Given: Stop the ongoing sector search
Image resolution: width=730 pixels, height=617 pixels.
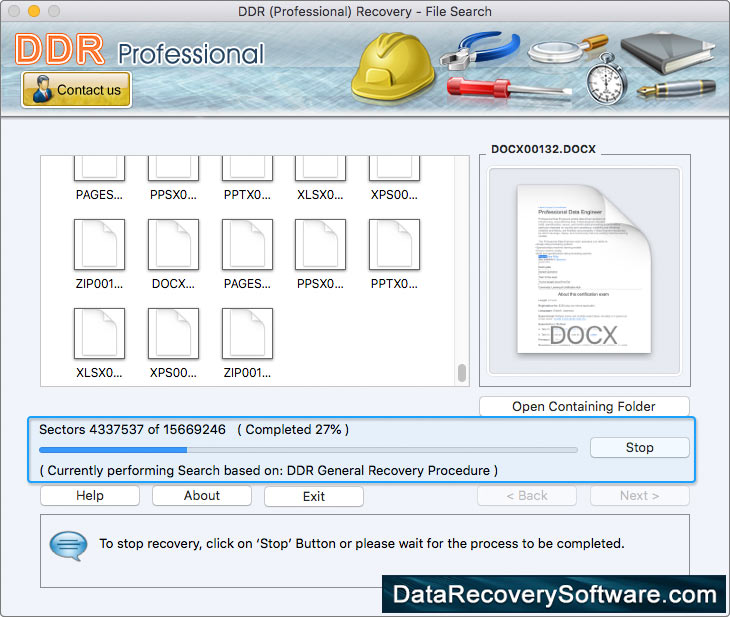Looking at the screenshot, I should [639, 447].
